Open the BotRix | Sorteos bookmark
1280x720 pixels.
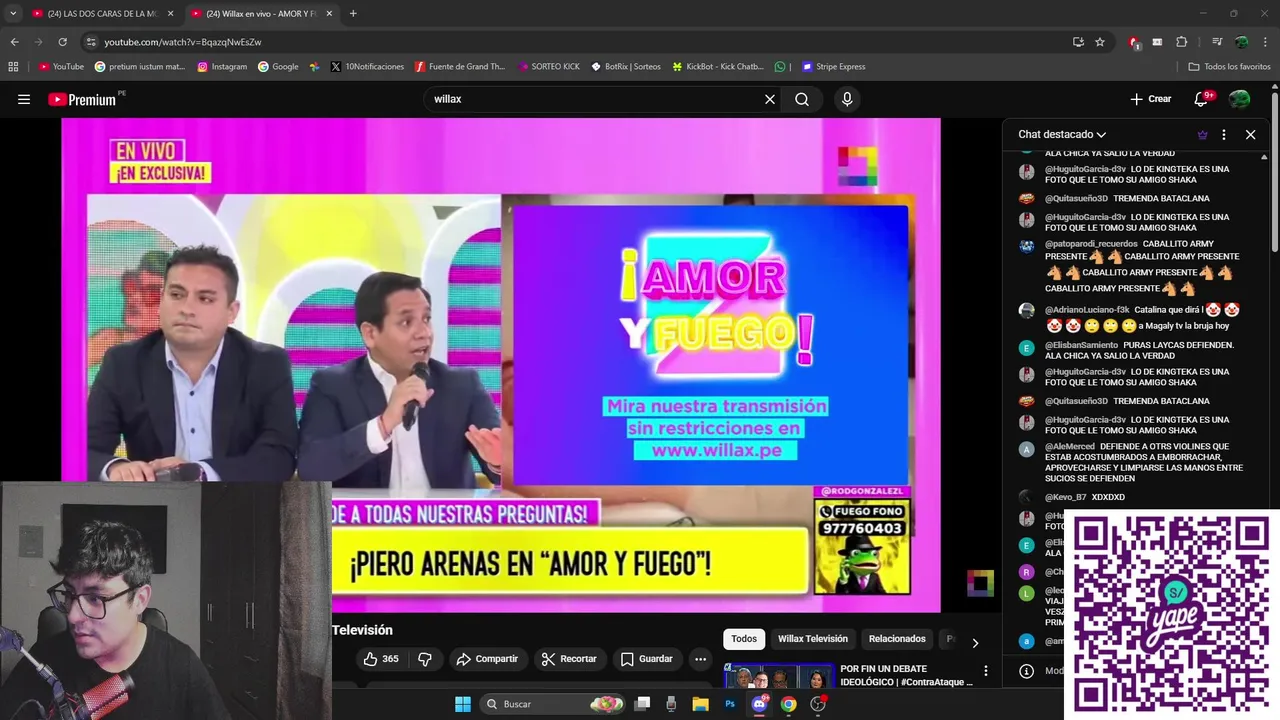pyautogui.click(x=626, y=67)
